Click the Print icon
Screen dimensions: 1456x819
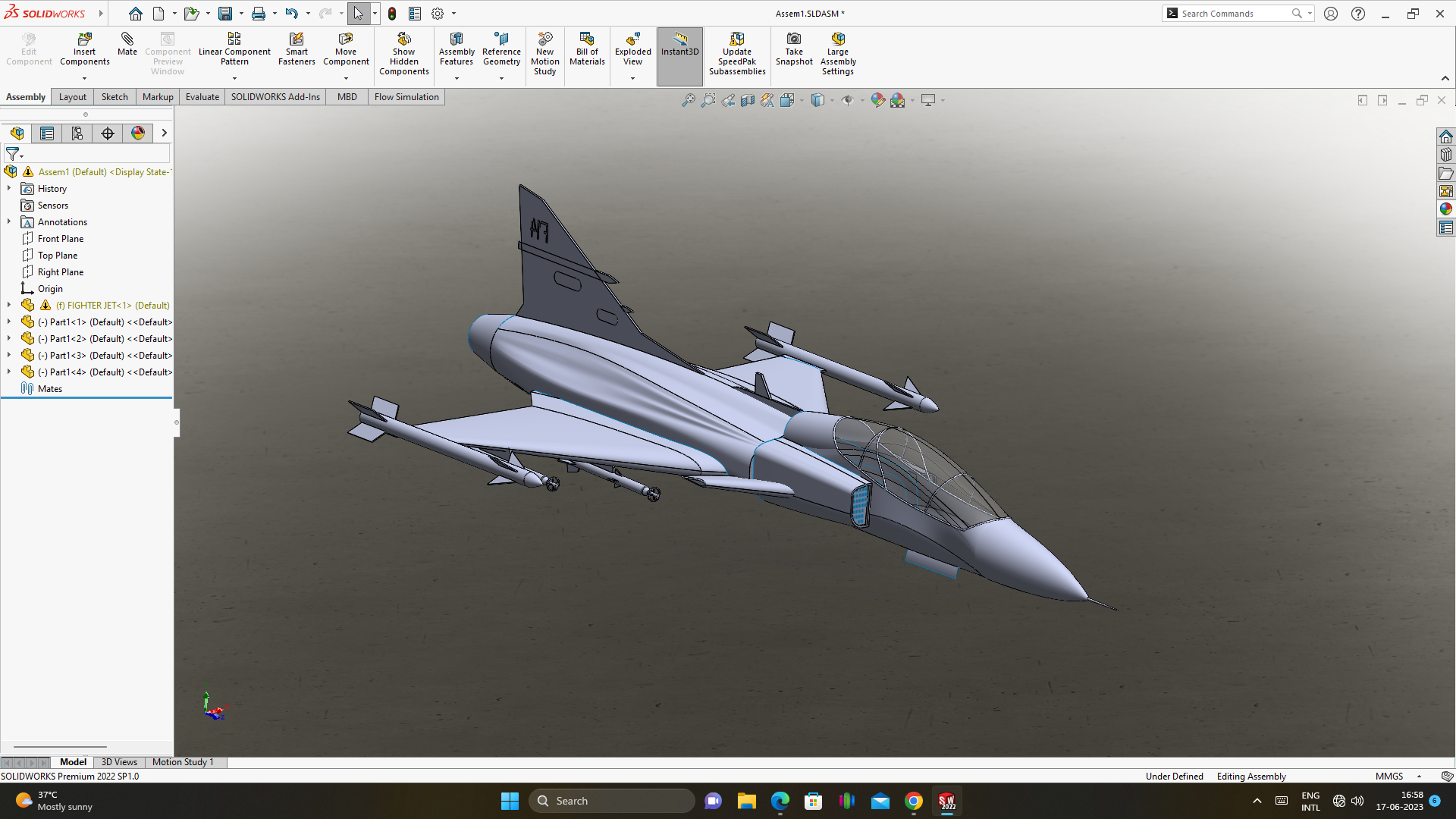[x=259, y=14]
